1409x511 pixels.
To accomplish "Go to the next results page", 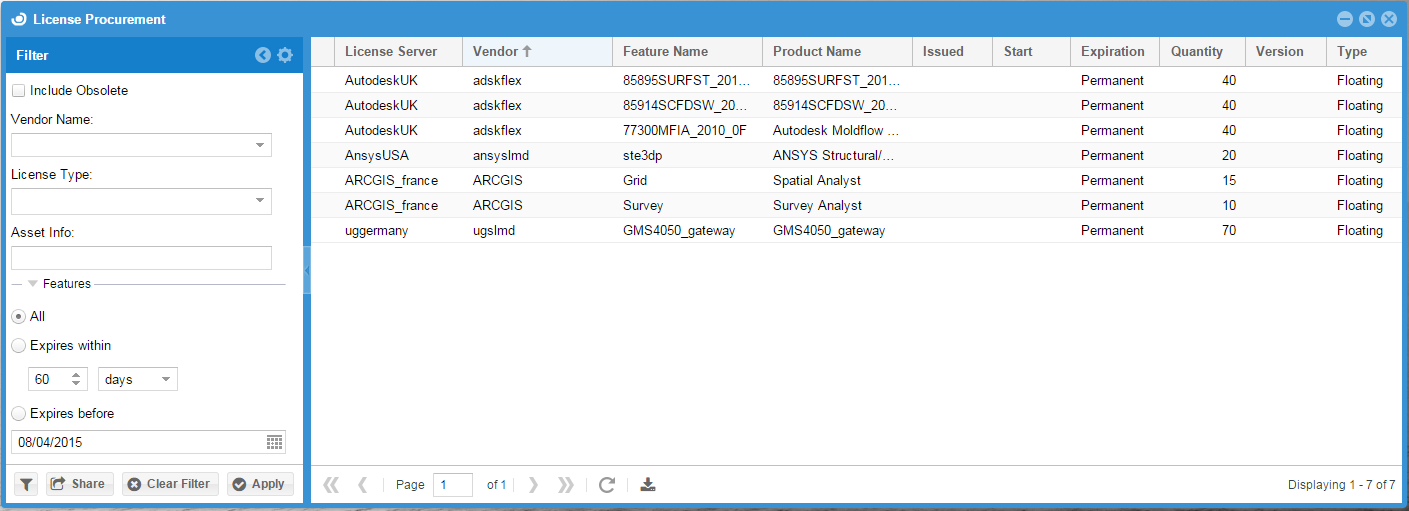I will point(533,485).
